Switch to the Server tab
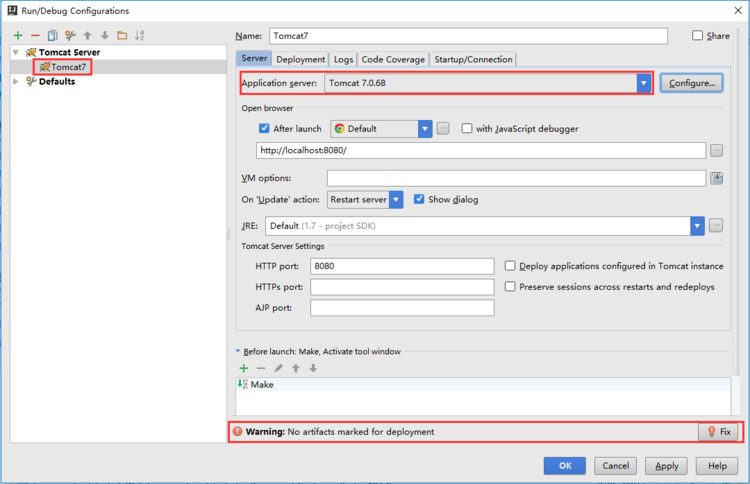 tap(254, 58)
